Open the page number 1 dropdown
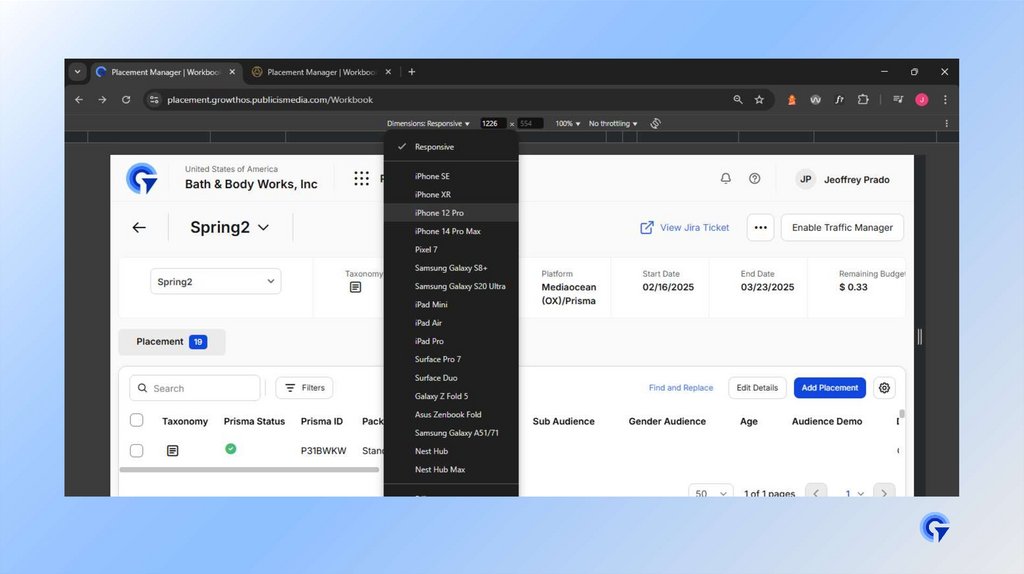 click(854, 493)
